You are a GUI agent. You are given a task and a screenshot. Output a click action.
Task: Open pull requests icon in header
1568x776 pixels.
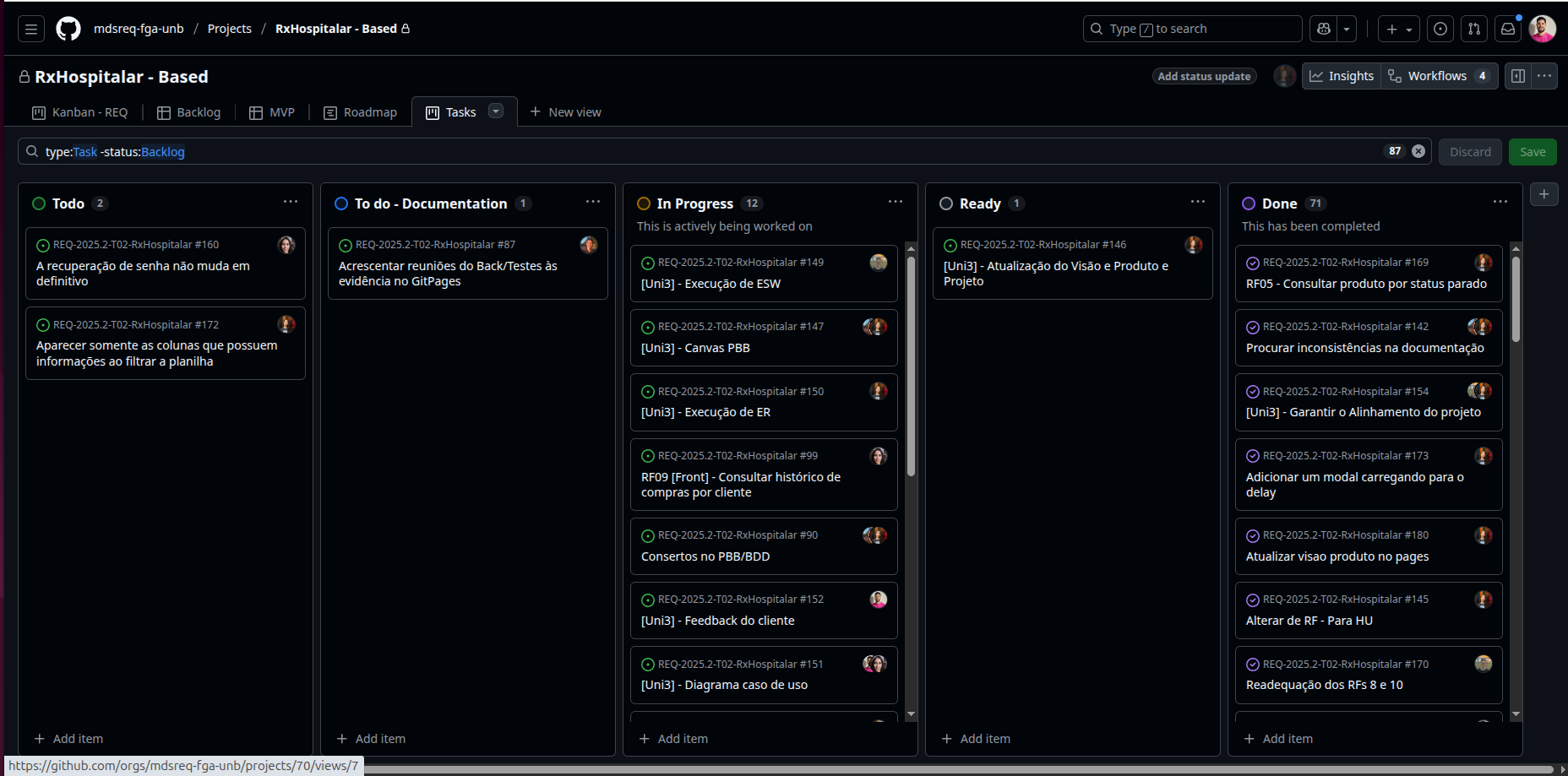pyautogui.click(x=1474, y=29)
